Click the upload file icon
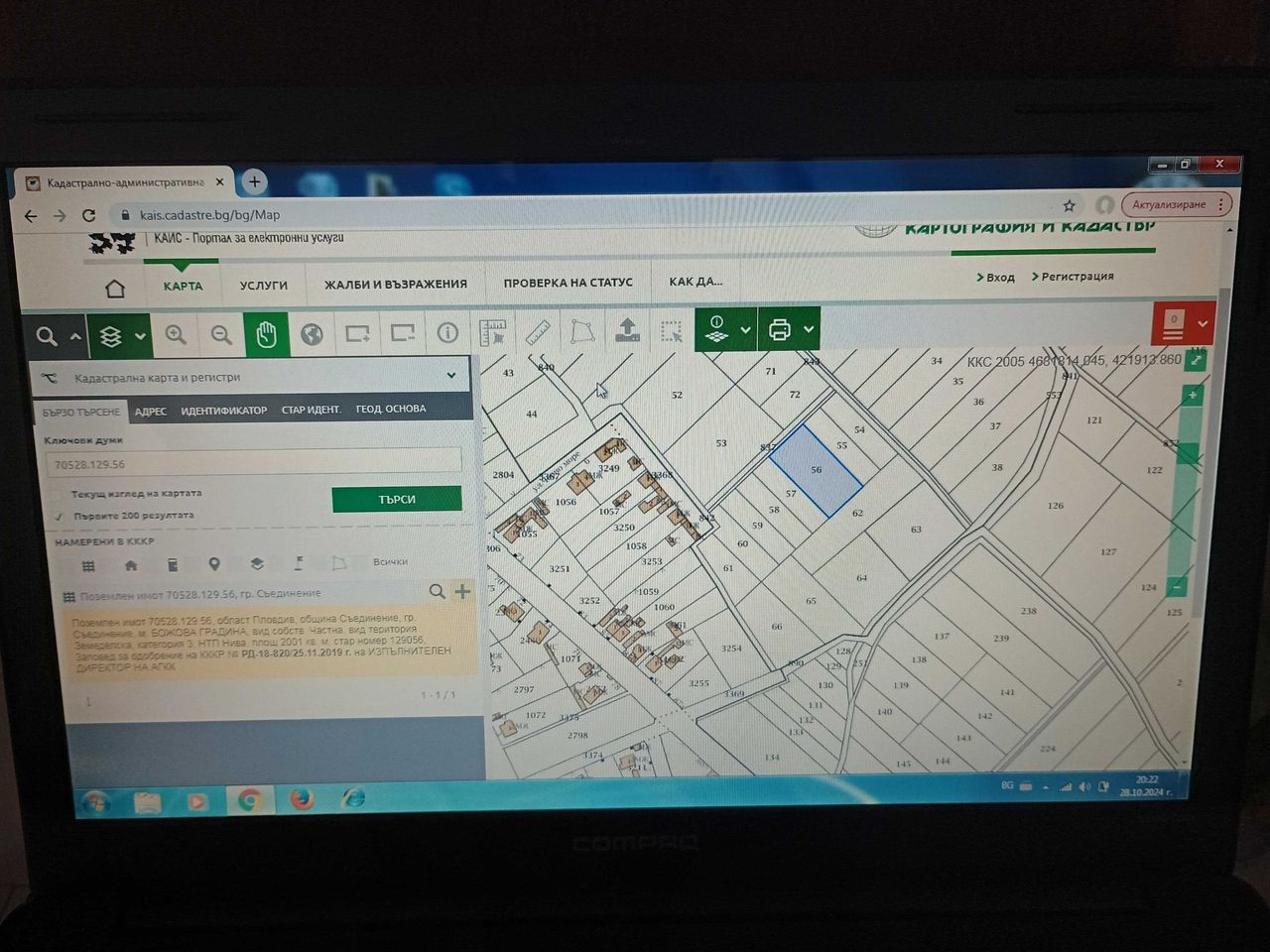Image resolution: width=1270 pixels, height=952 pixels. [627, 330]
